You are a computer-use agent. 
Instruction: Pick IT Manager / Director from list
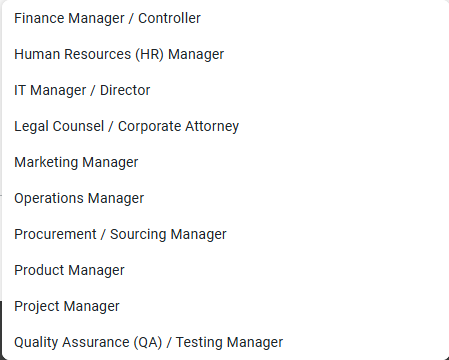[225, 90]
